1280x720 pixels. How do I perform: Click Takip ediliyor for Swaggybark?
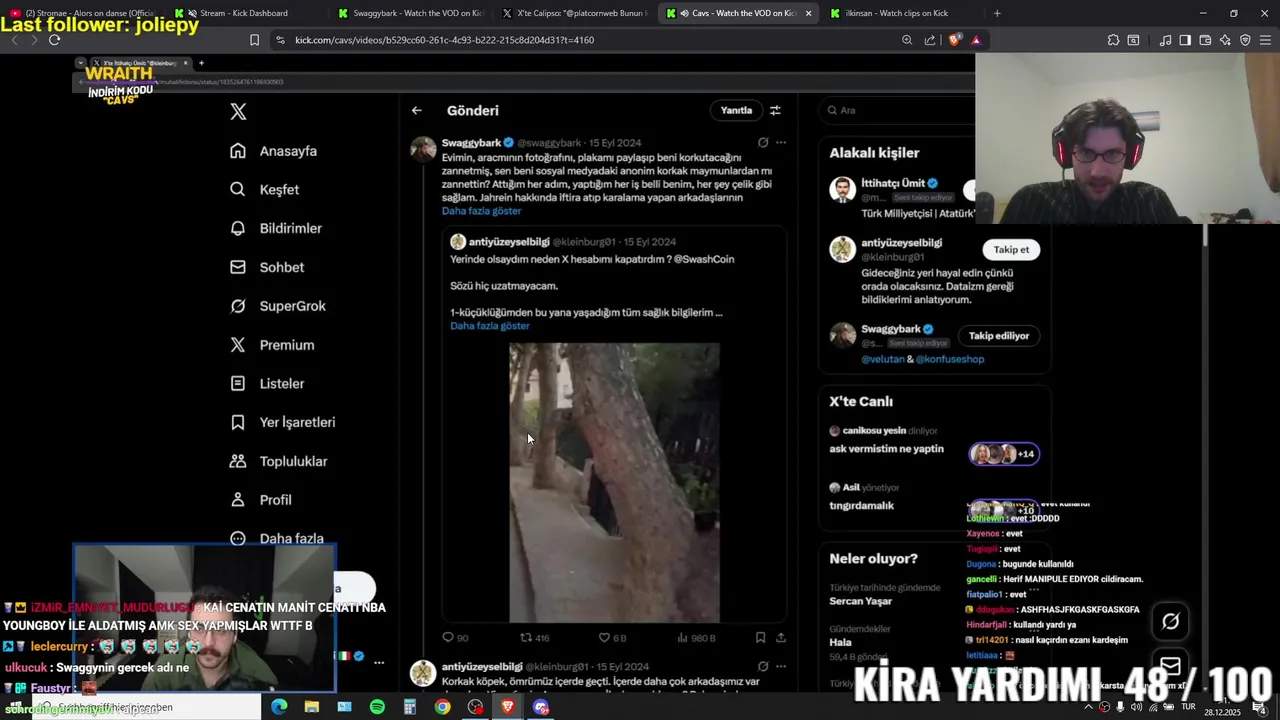tap(998, 336)
